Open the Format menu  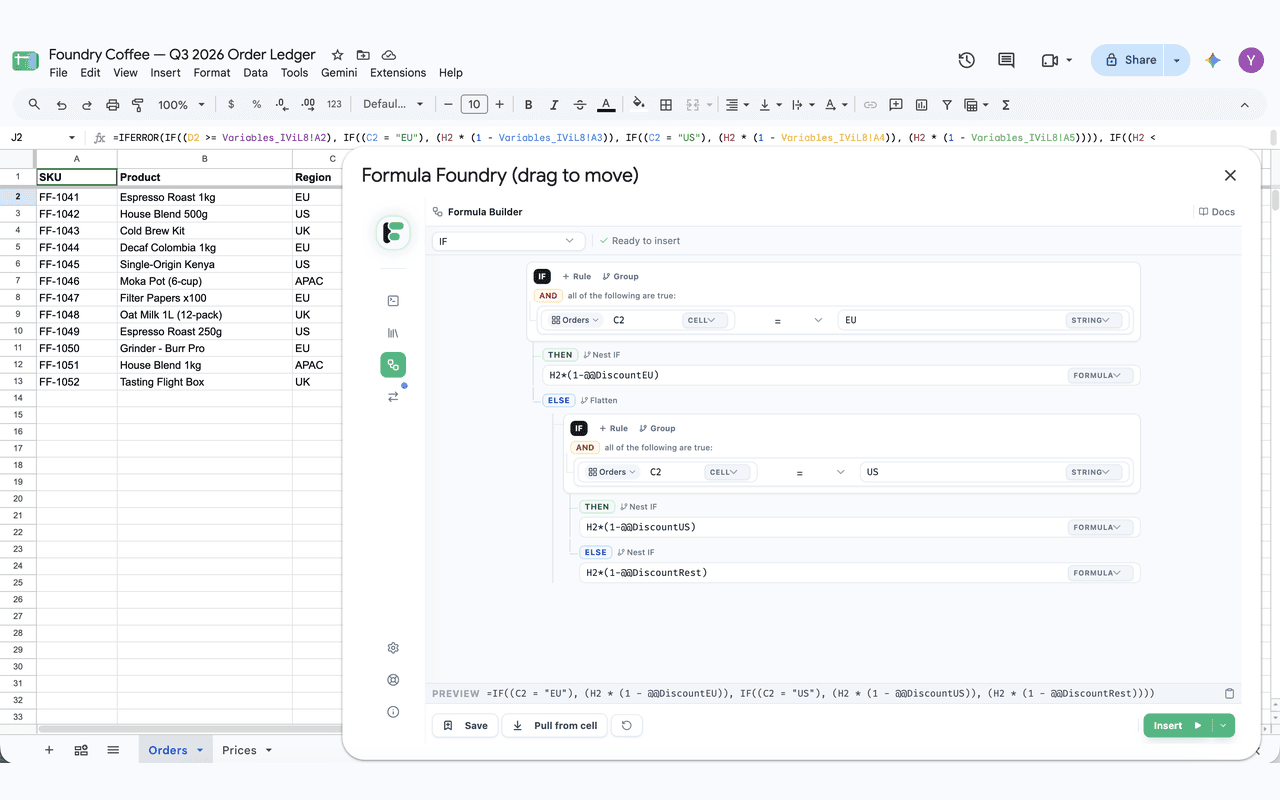212,73
